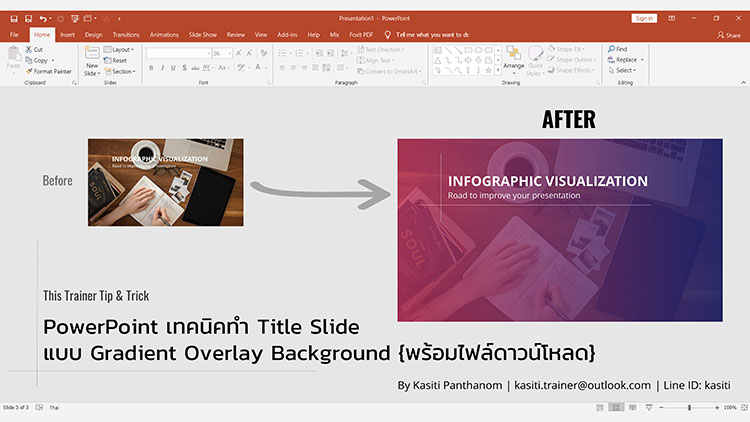Open Arrange objects tool
This screenshot has height=422, width=750.
pyautogui.click(x=514, y=58)
